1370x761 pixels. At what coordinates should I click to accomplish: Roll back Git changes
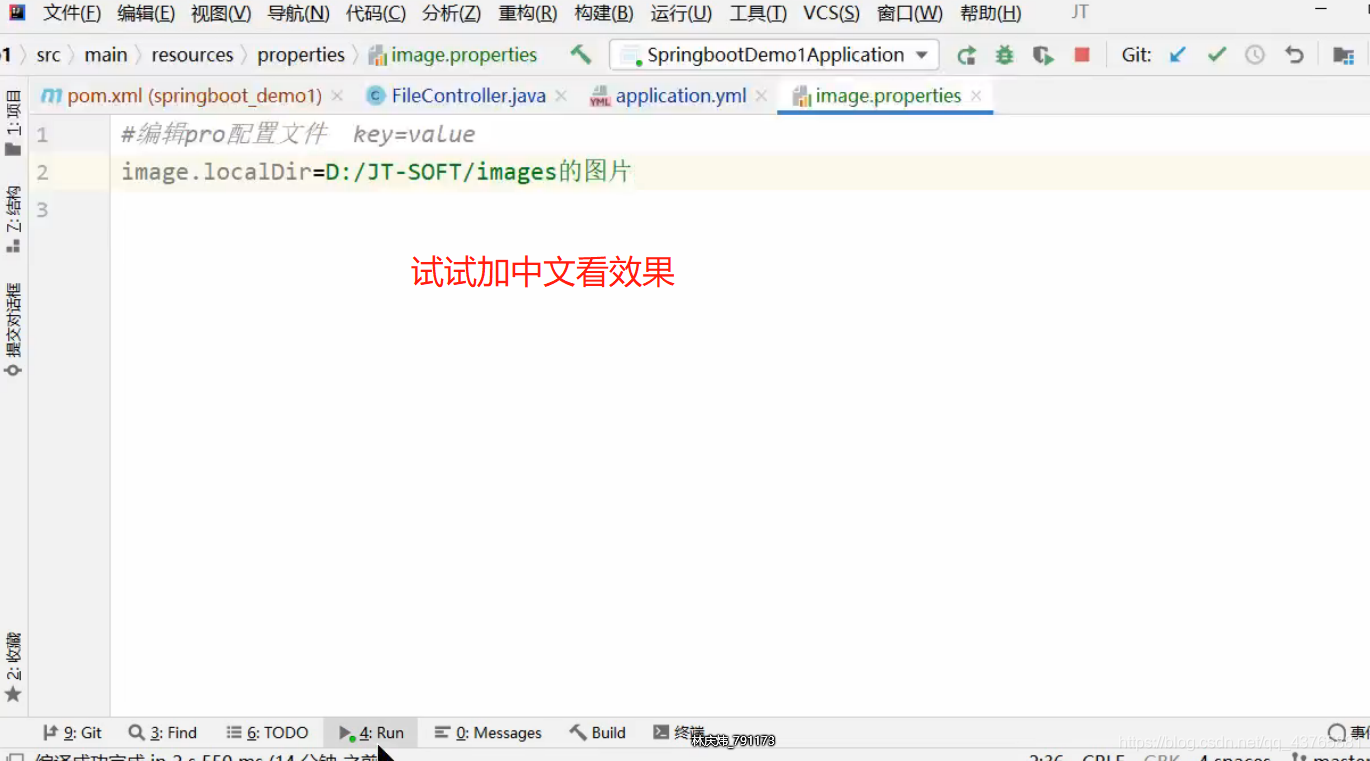point(1293,56)
